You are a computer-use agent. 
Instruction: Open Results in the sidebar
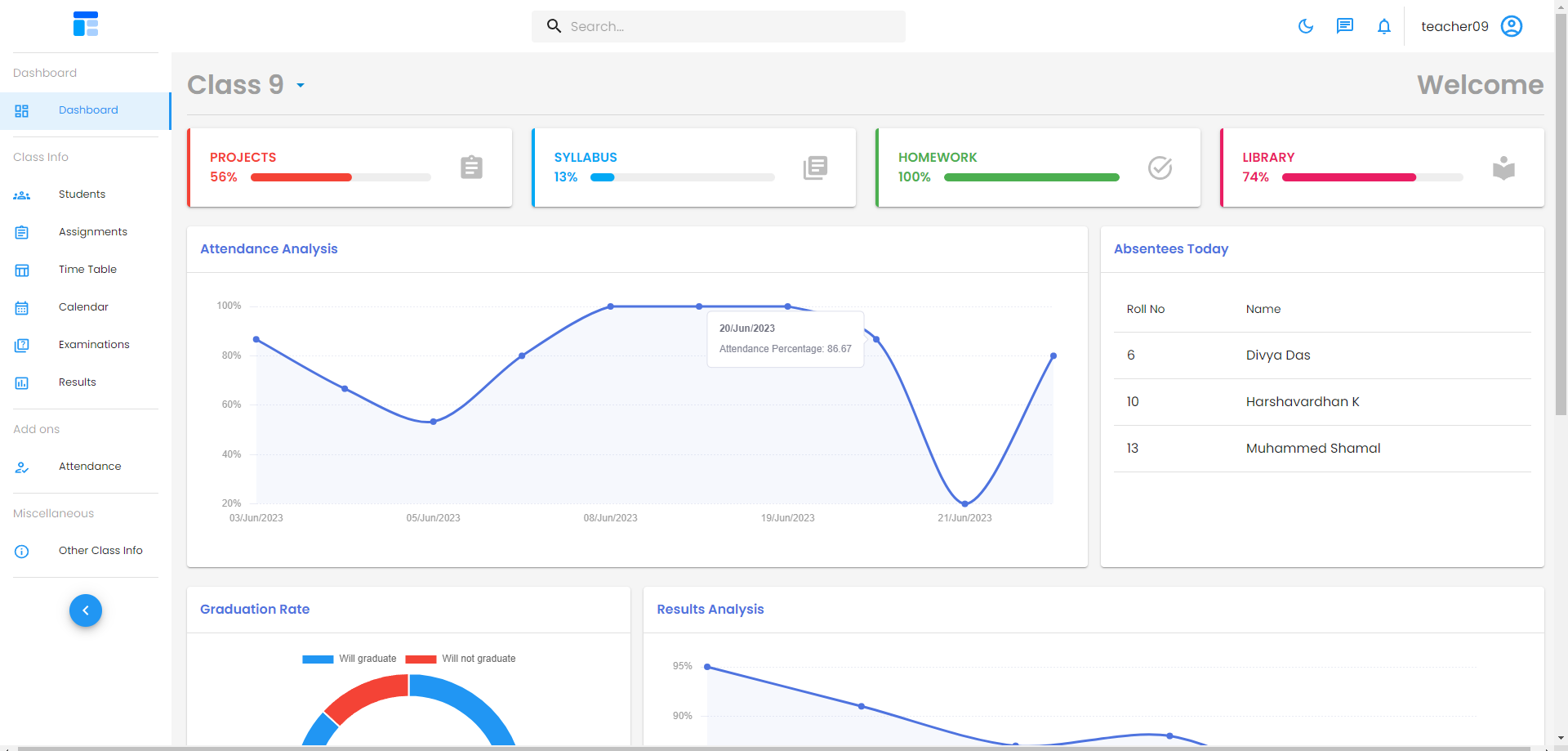(85, 382)
